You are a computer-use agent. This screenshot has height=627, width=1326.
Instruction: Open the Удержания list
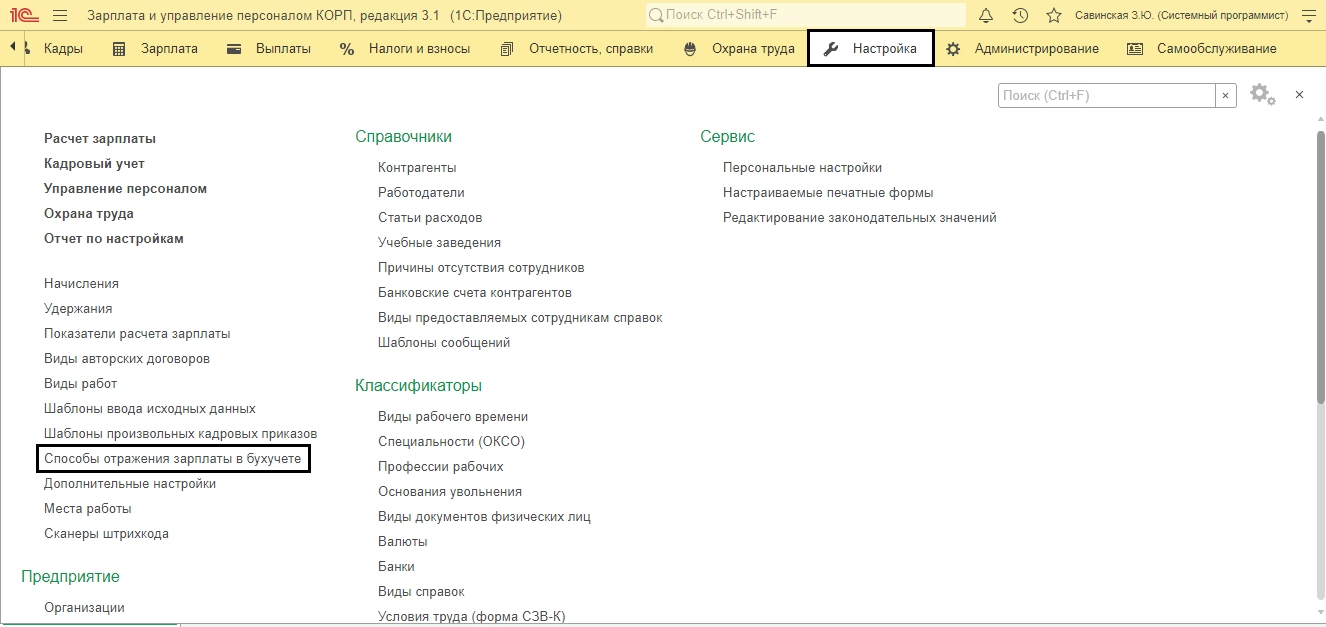coord(78,308)
